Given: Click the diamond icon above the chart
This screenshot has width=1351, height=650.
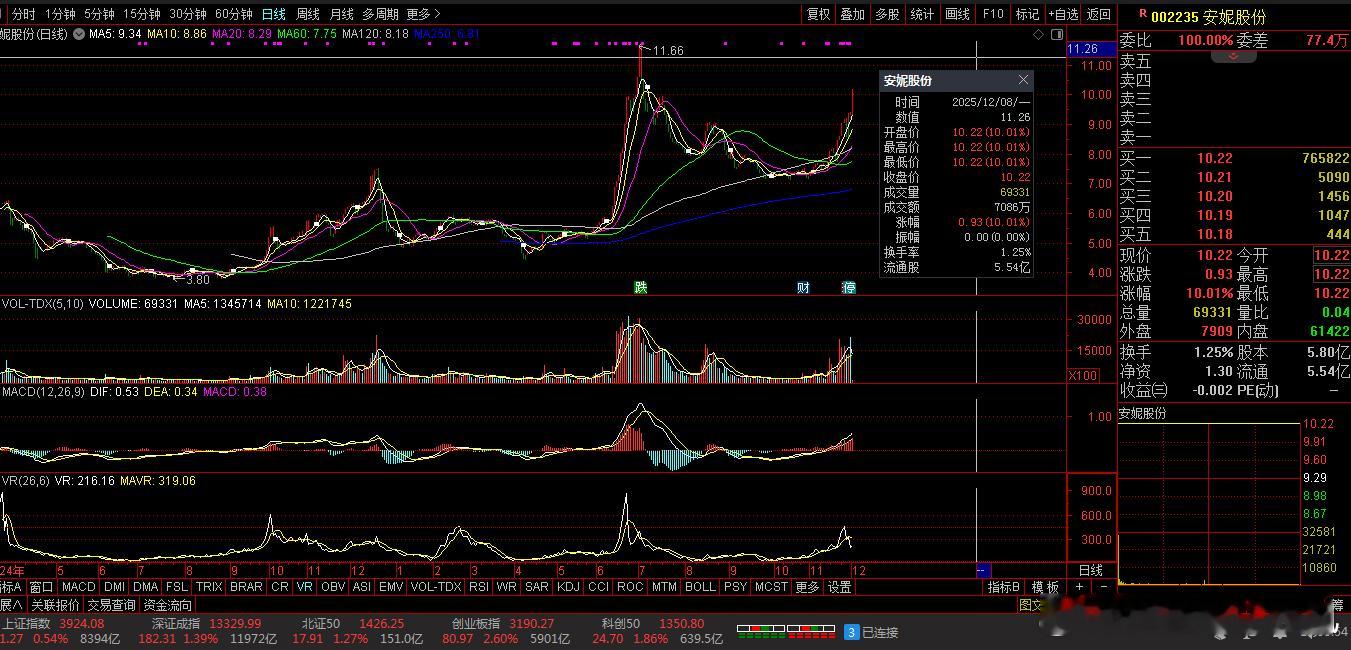Looking at the screenshot, I should click(x=1039, y=34).
